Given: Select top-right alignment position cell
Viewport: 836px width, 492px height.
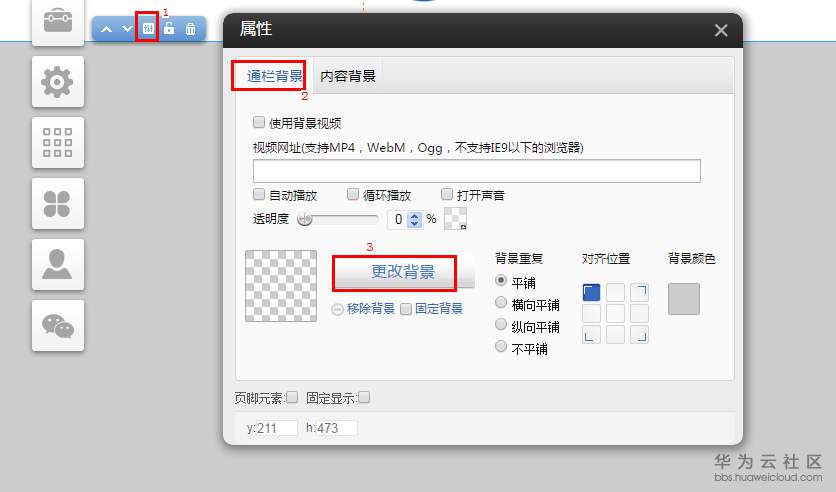Looking at the screenshot, I should (639, 292).
